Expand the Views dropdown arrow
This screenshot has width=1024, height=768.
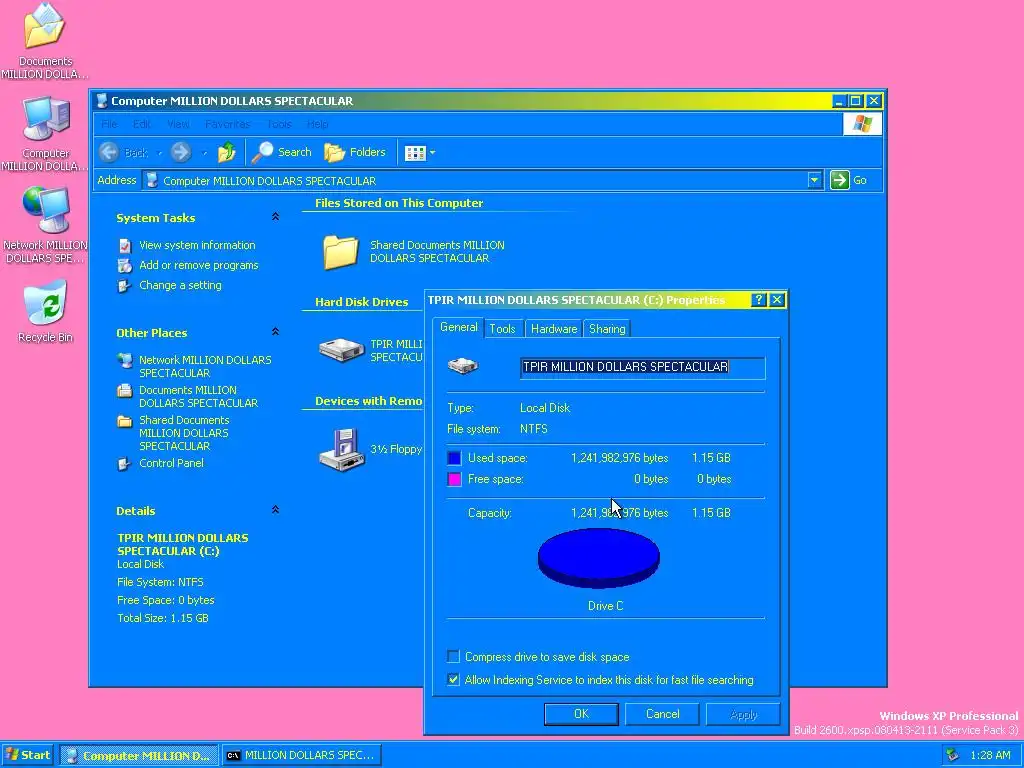(x=432, y=153)
